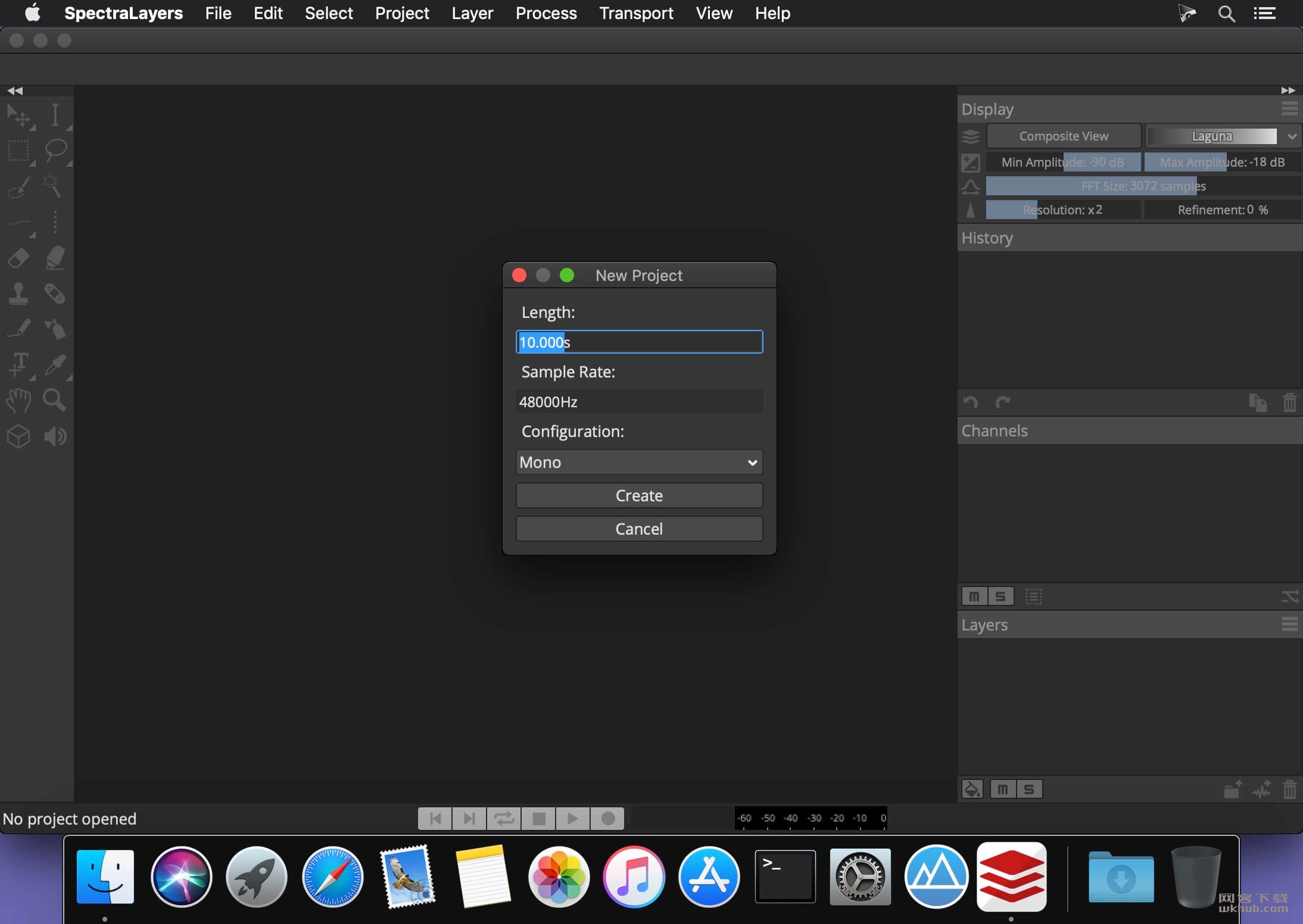Select the Brush Selection tool
Viewport: 1303px width, 924px height.
click(x=18, y=187)
